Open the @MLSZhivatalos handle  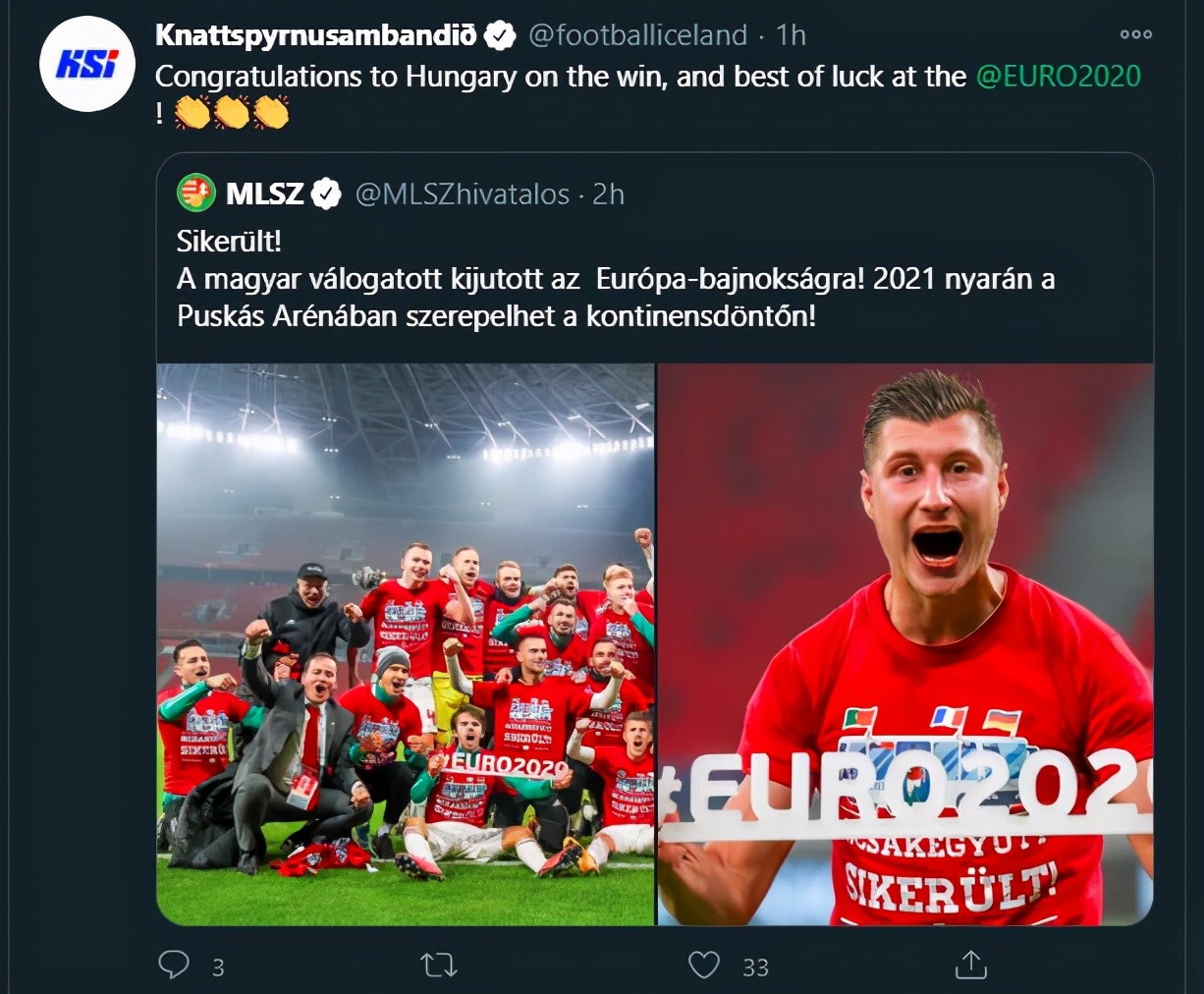(463, 194)
